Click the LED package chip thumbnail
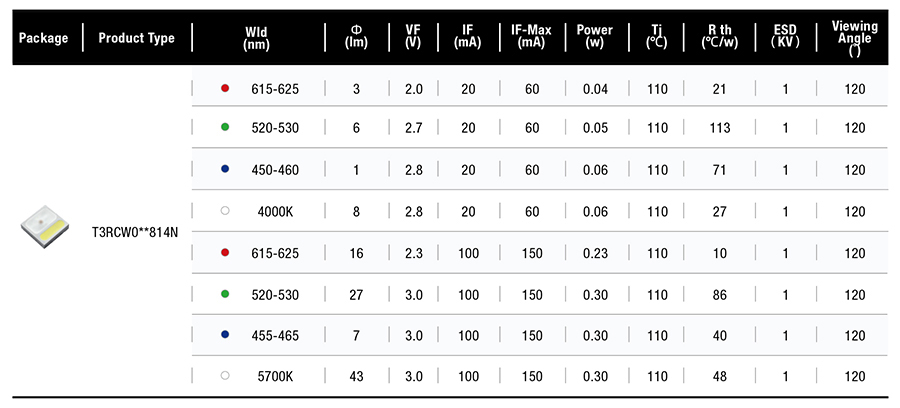Image resolution: width=900 pixels, height=408 pixels. 46,229
